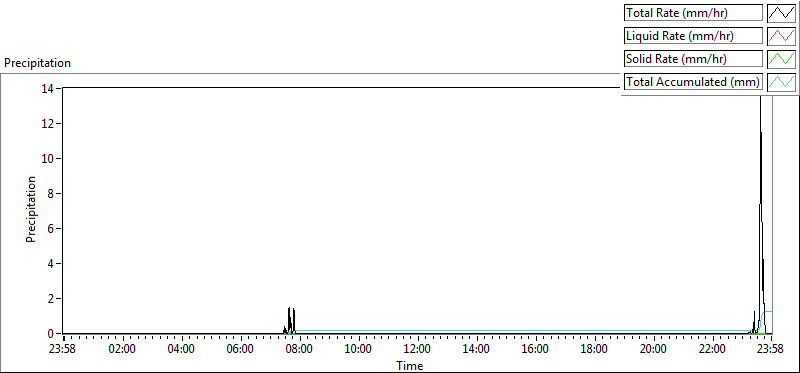Click the 20:00 time axis label

click(x=654, y=350)
